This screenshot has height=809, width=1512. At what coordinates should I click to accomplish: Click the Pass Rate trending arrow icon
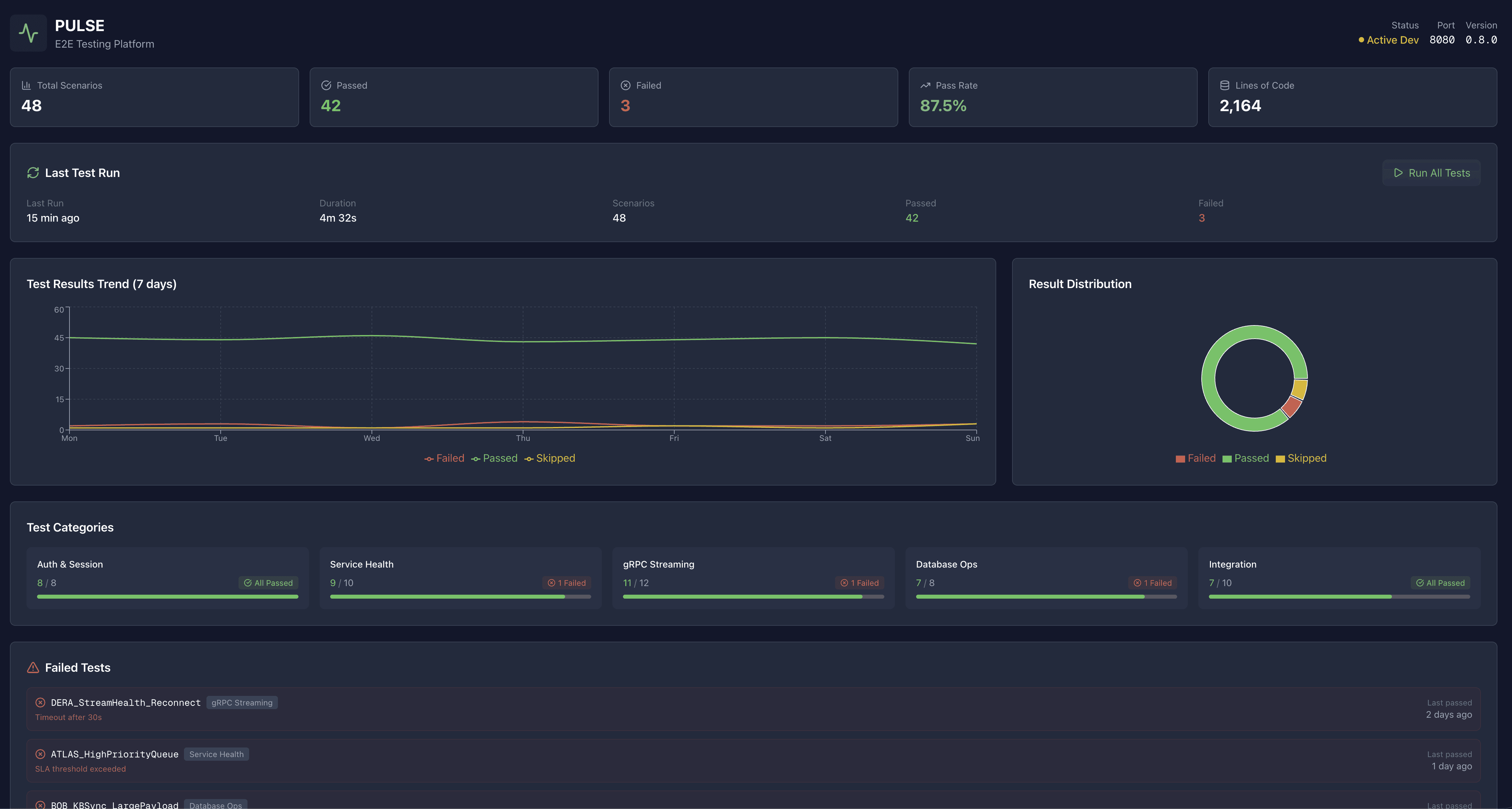tap(925, 86)
